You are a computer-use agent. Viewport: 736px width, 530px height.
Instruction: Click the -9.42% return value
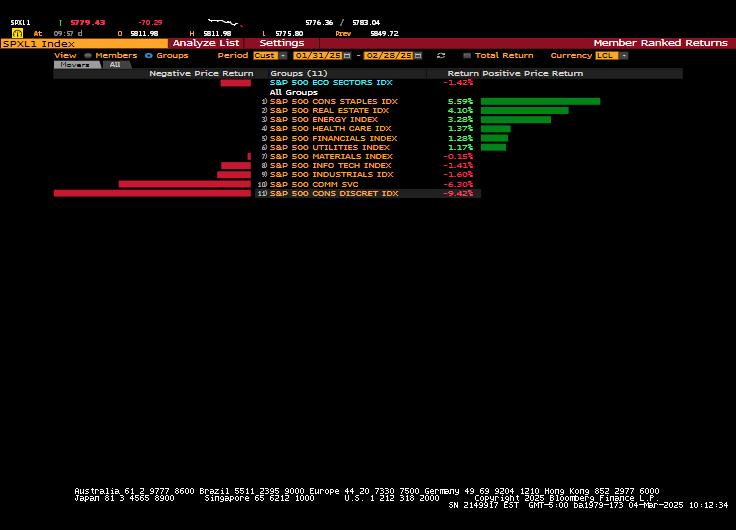click(x=458, y=193)
